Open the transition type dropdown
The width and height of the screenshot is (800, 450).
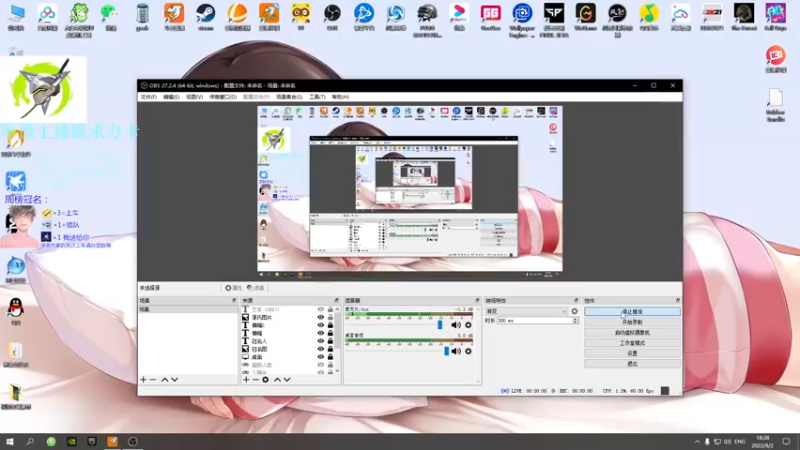pos(526,311)
